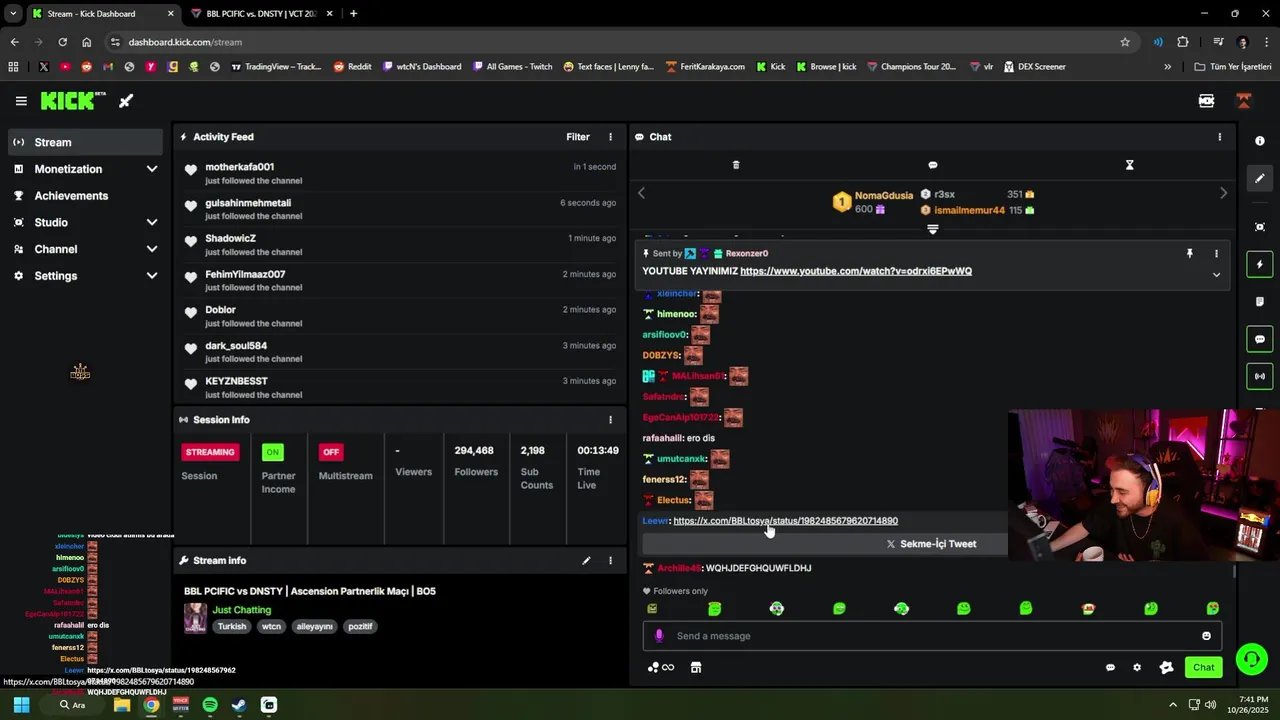Open Stream info three-dot menu
1280x720 pixels.
610,561
